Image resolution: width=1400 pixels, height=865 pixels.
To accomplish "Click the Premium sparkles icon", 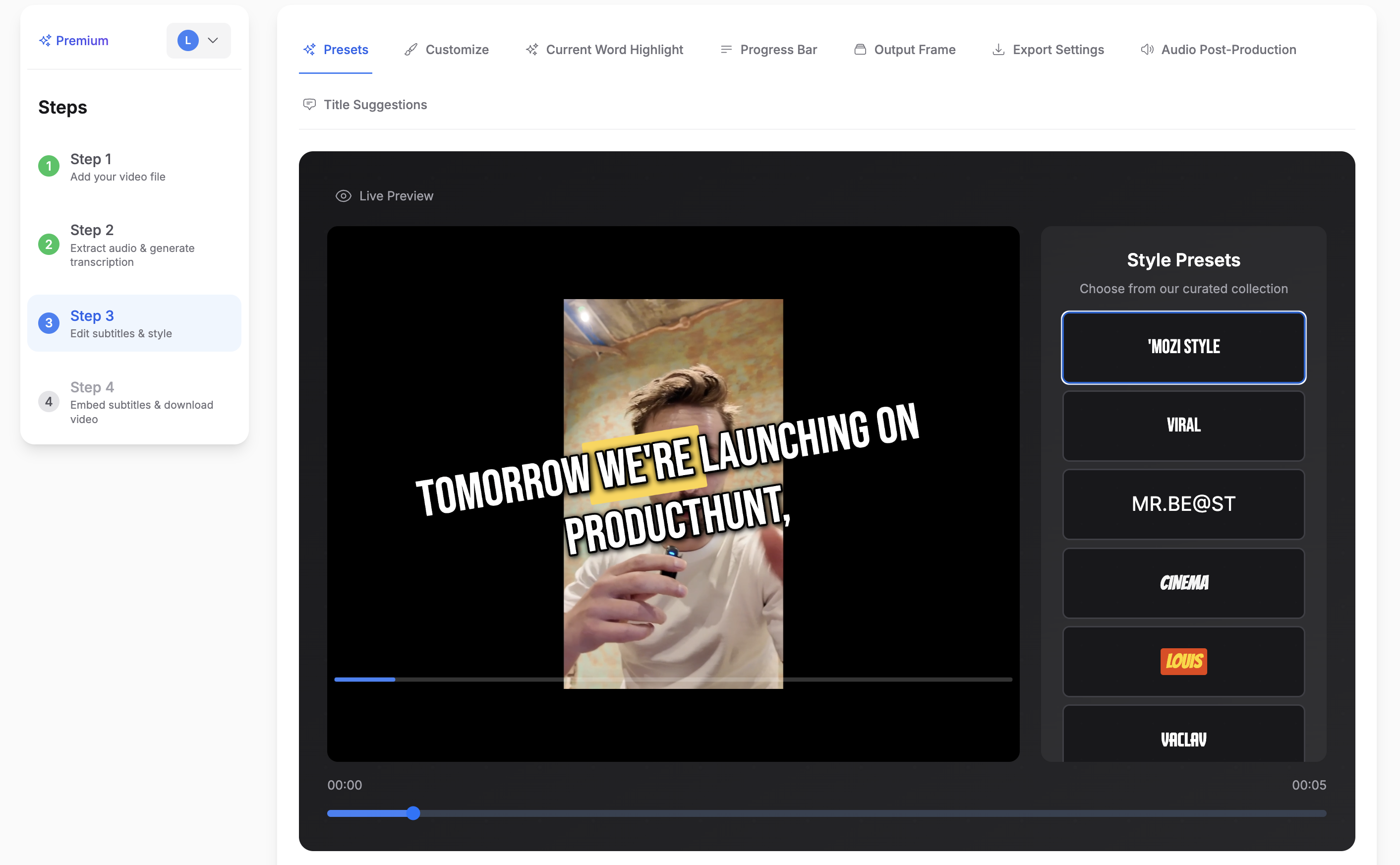I will coord(46,40).
